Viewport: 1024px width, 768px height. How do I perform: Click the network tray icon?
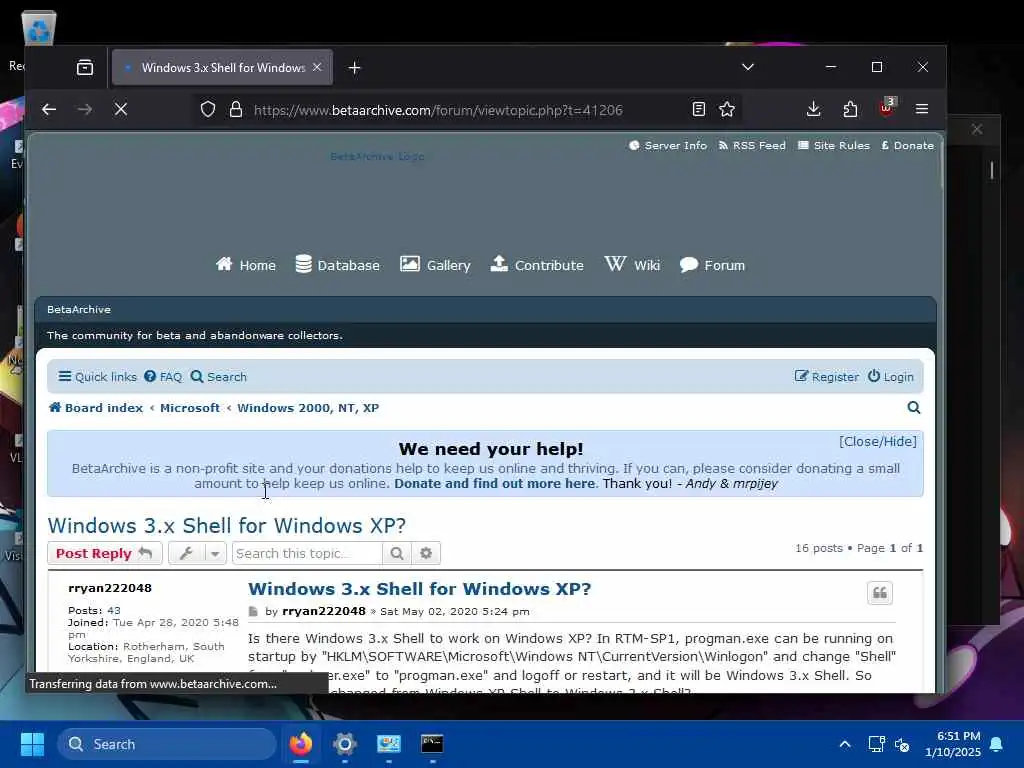pyautogui.click(x=876, y=744)
